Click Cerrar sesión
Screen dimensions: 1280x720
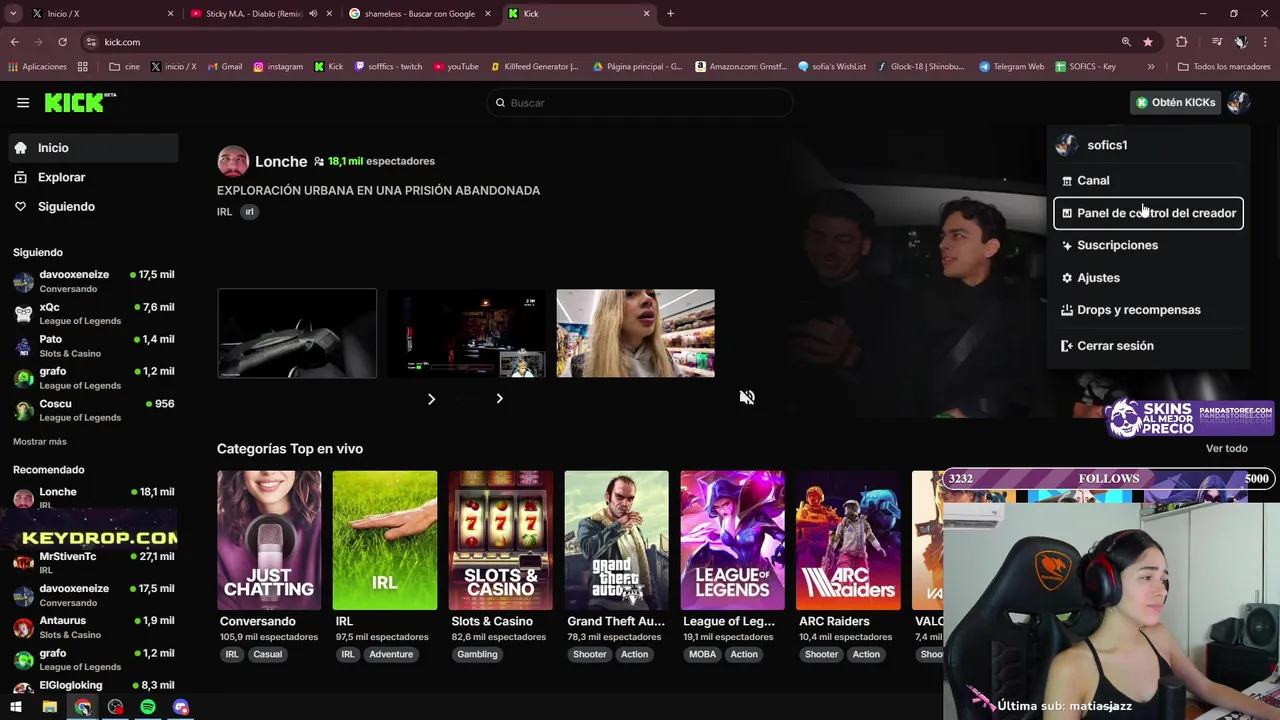tap(1148, 345)
